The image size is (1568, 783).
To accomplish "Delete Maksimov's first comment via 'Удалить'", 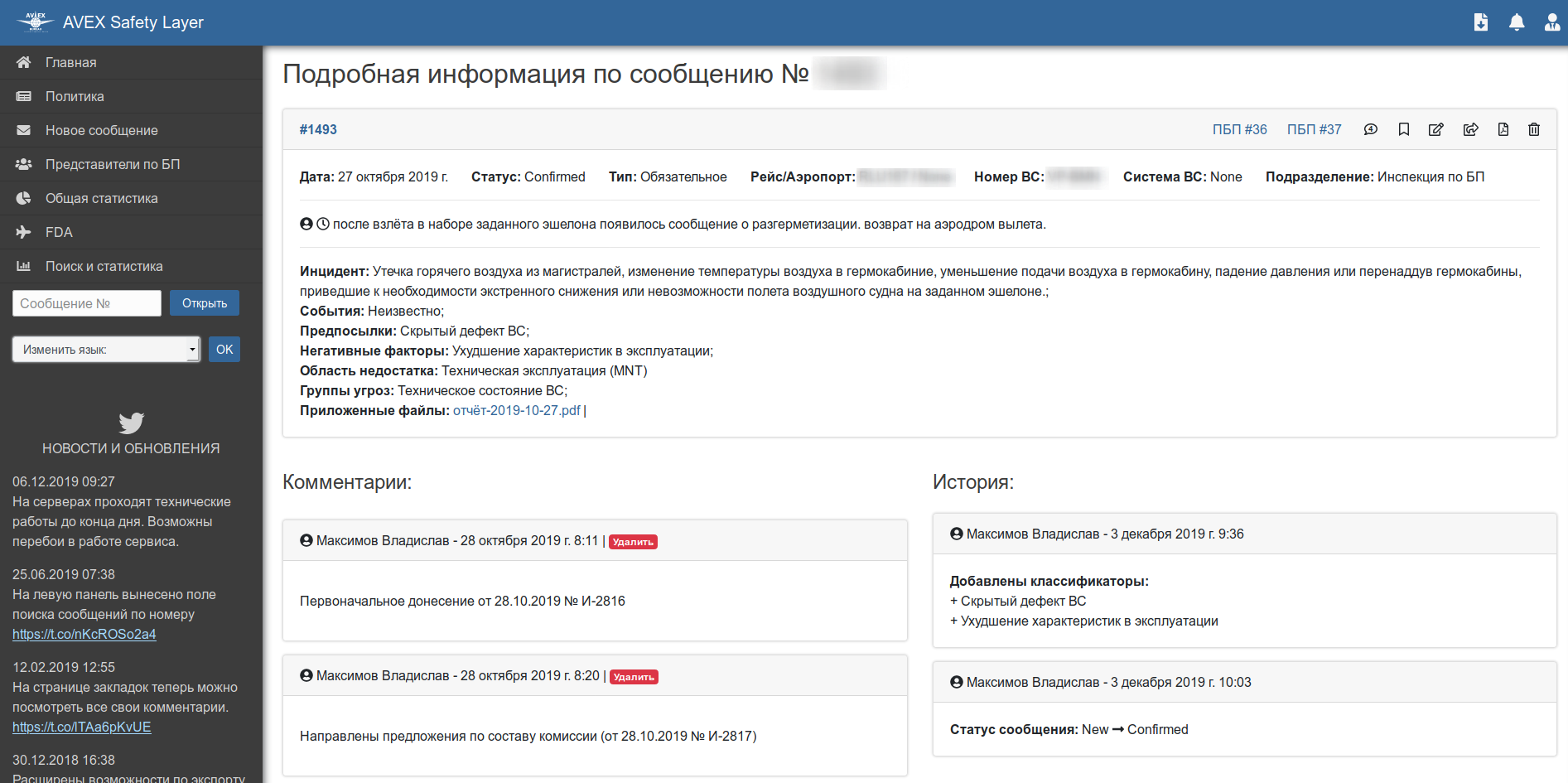I will tap(633, 541).
